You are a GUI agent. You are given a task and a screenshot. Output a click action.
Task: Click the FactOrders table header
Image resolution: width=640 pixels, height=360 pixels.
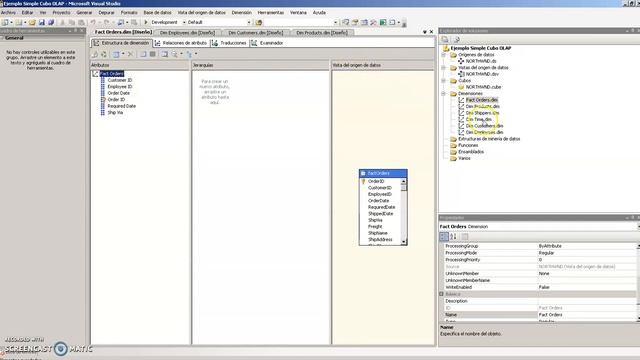click(383, 173)
